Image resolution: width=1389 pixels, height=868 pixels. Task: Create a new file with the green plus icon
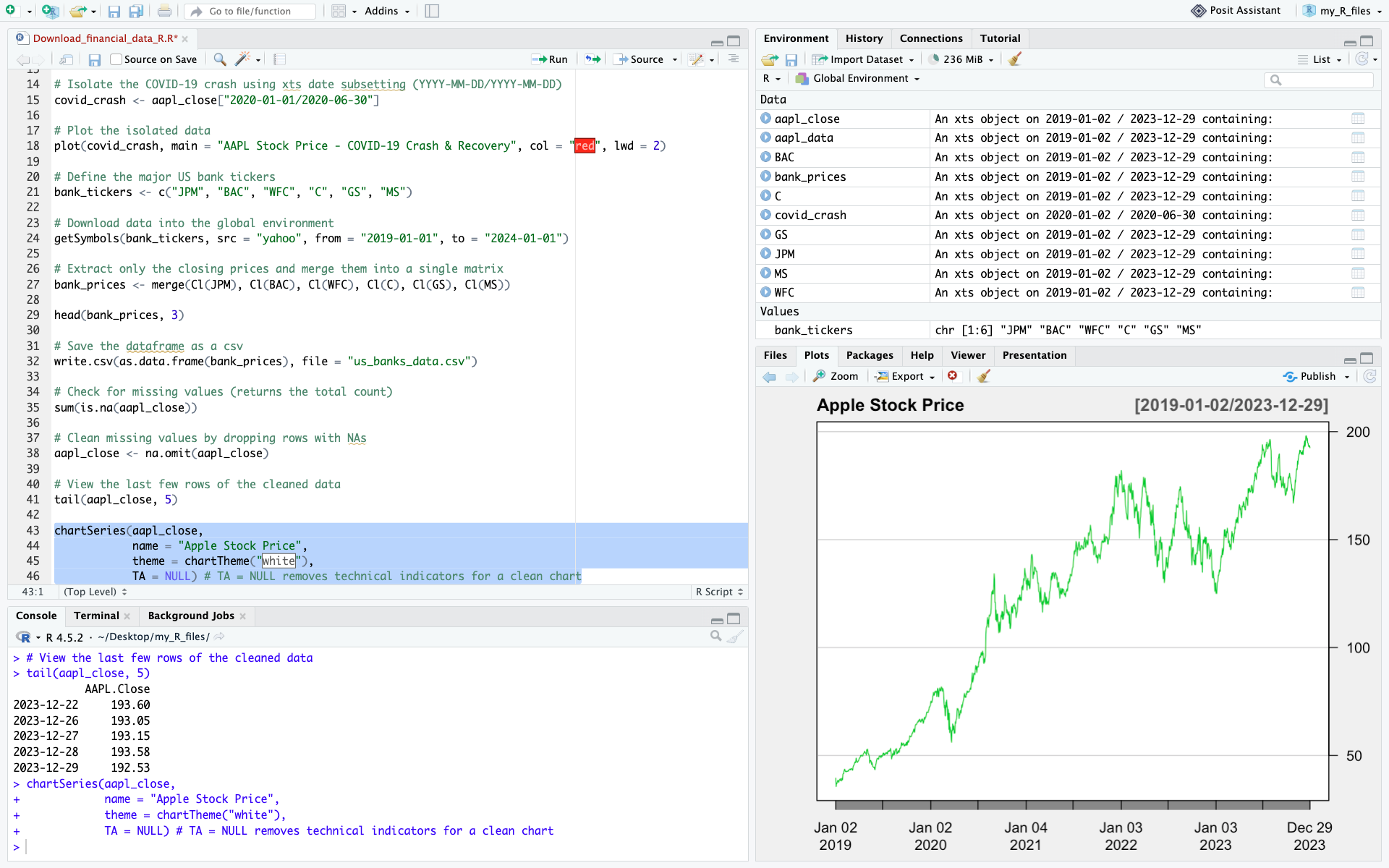click(11, 11)
